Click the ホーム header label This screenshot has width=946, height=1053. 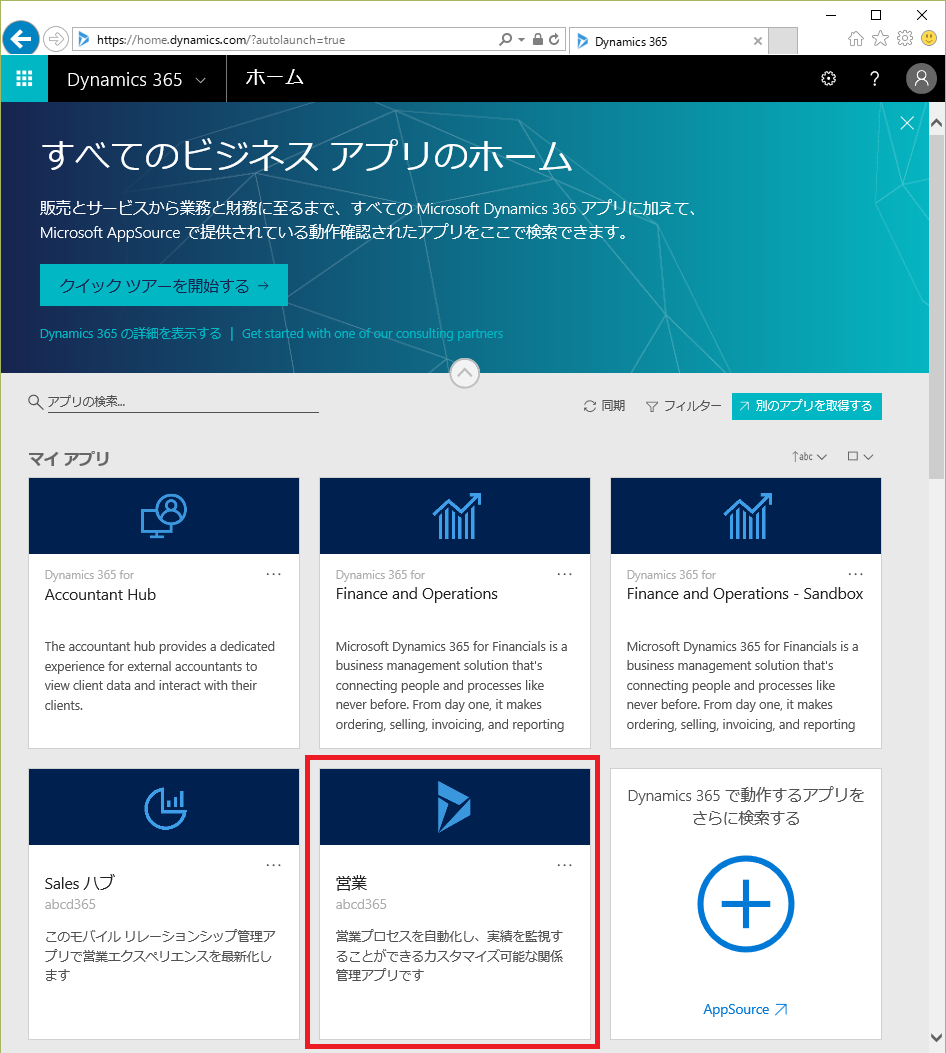tap(274, 78)
